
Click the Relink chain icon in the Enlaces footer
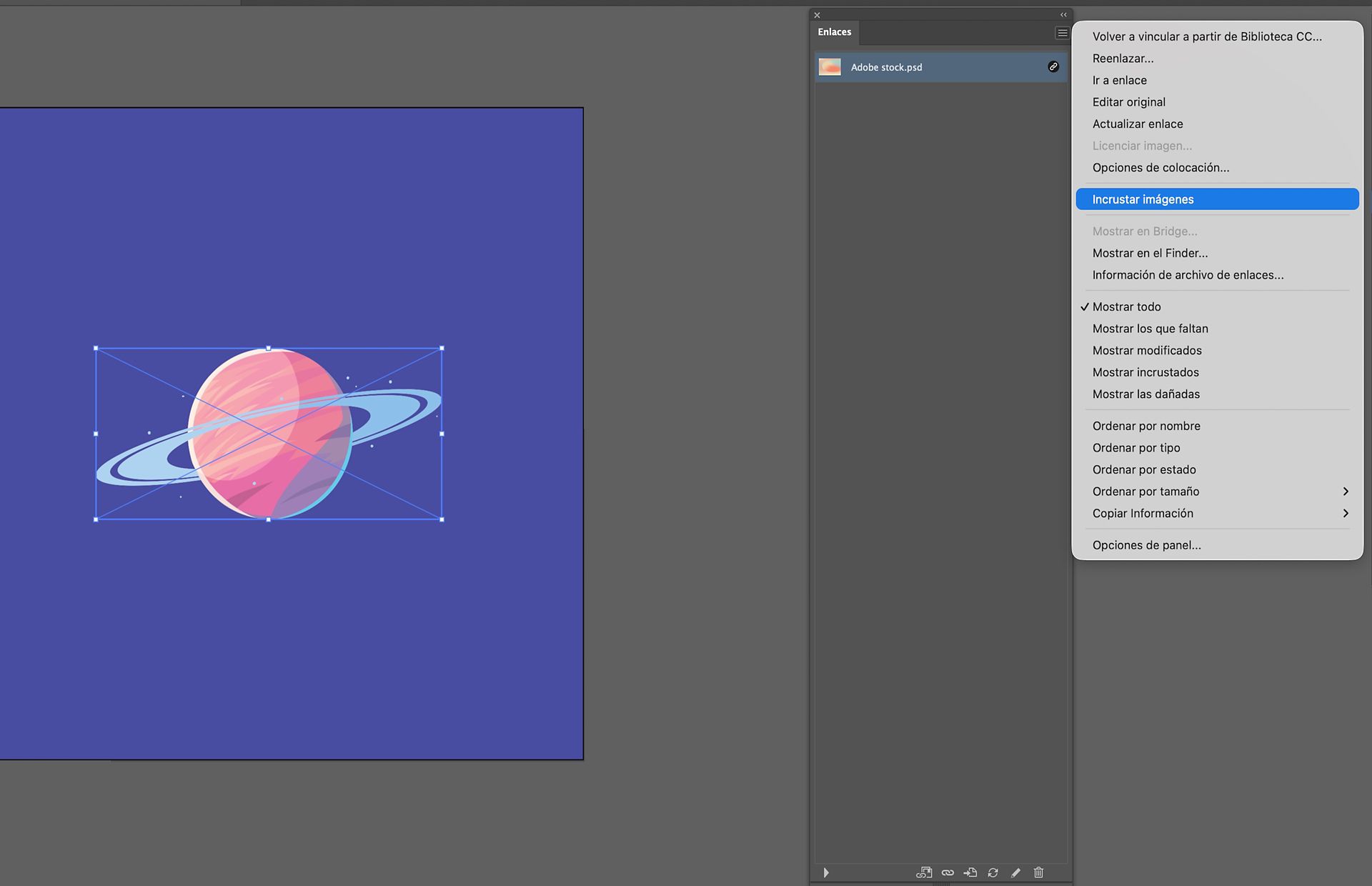click(x=948, y=872)
